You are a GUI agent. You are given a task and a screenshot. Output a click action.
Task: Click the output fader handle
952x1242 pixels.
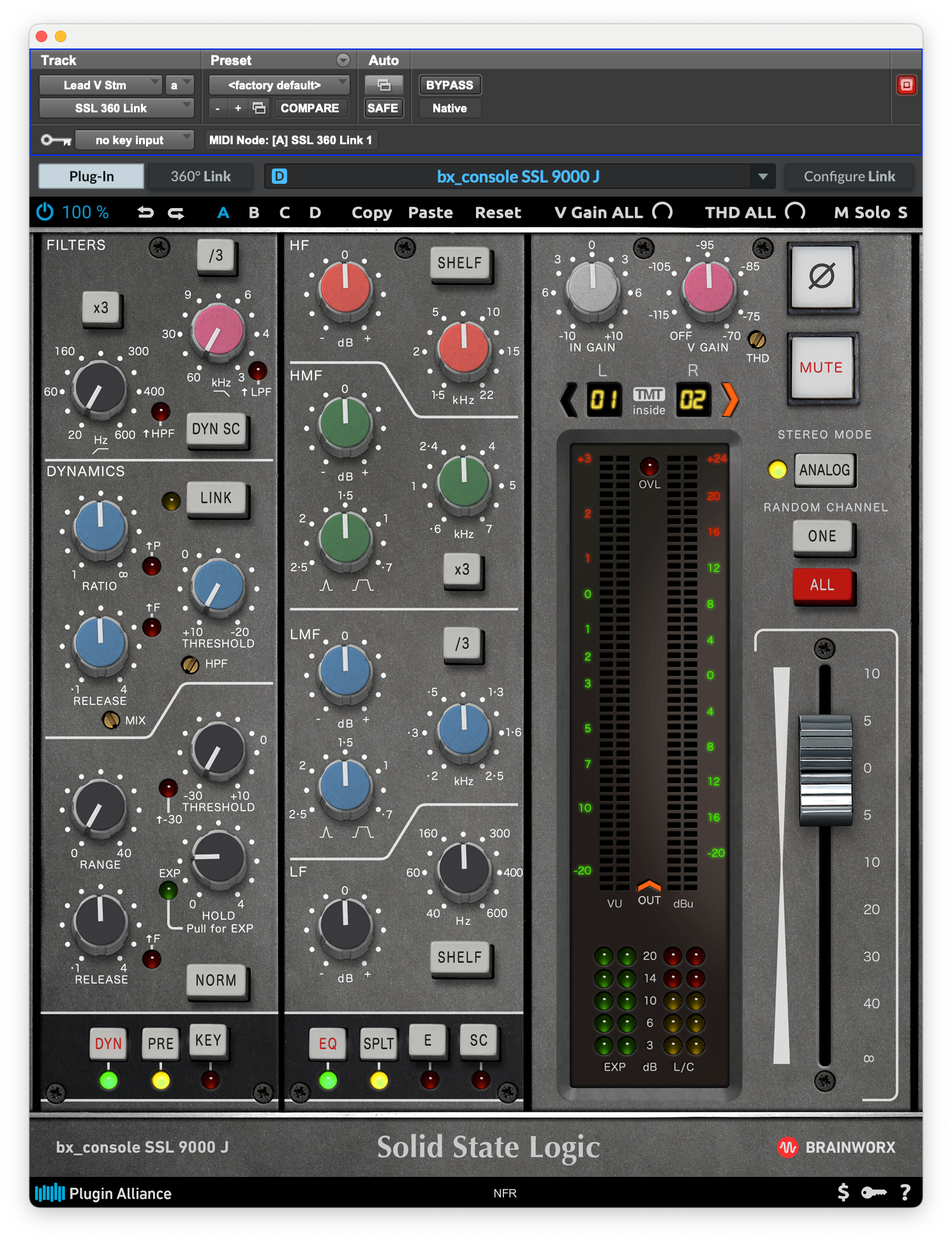click(x=826, y=770)
